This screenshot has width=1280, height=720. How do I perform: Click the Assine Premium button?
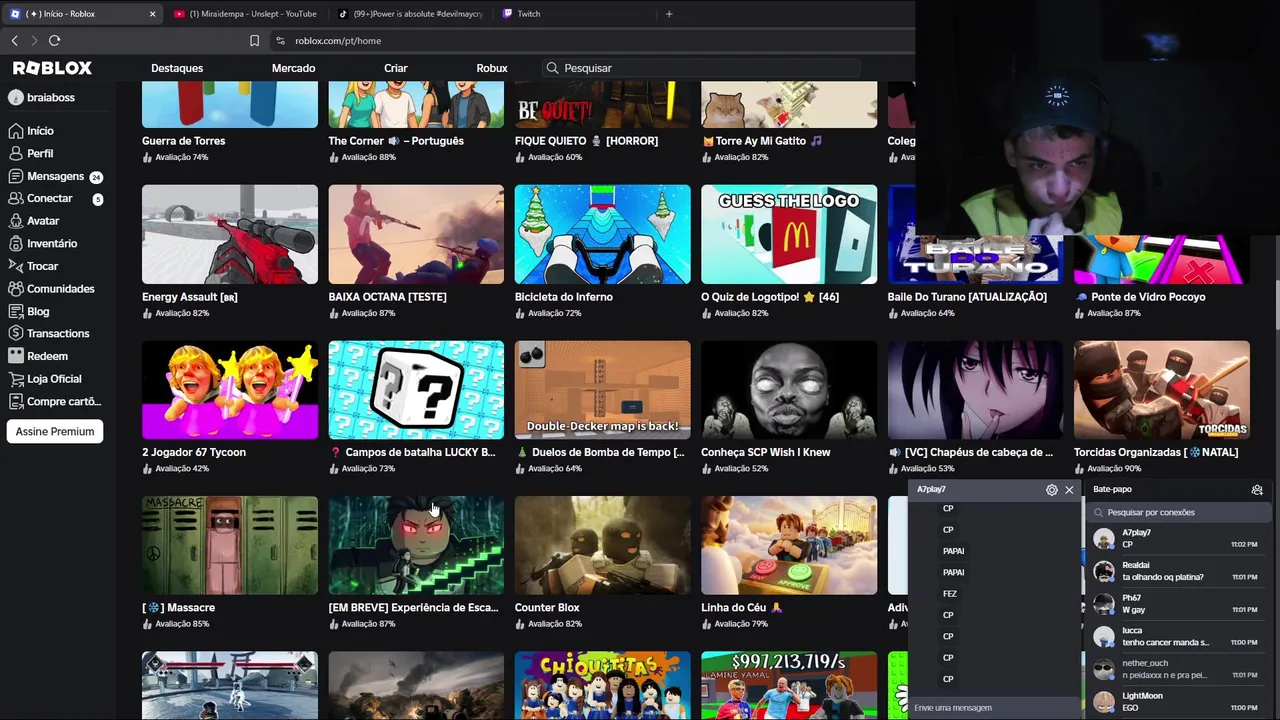tap(55, 432)
